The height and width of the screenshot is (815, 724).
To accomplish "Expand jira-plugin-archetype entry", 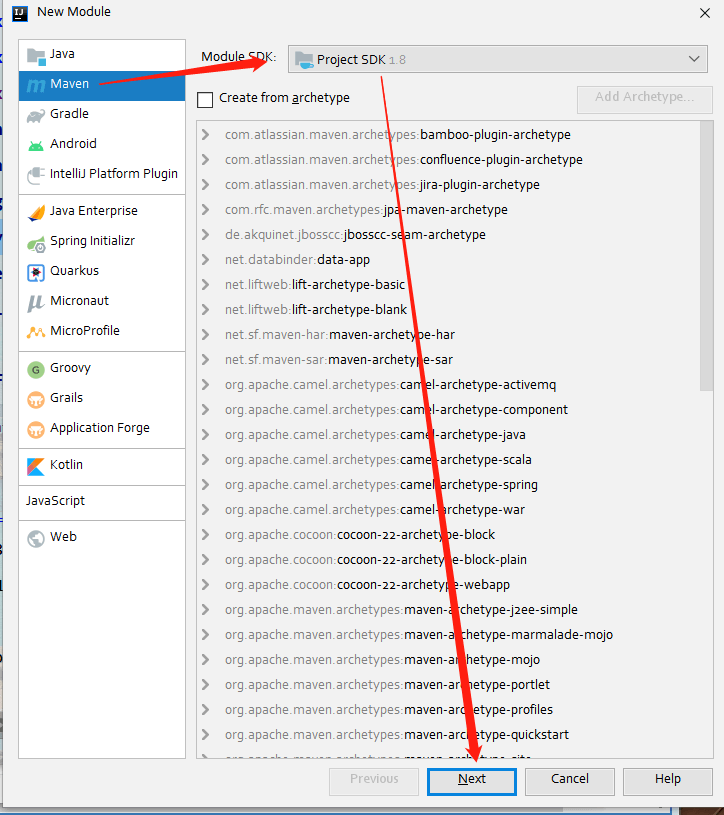I will pyautogui.click(x=205, y=185).
